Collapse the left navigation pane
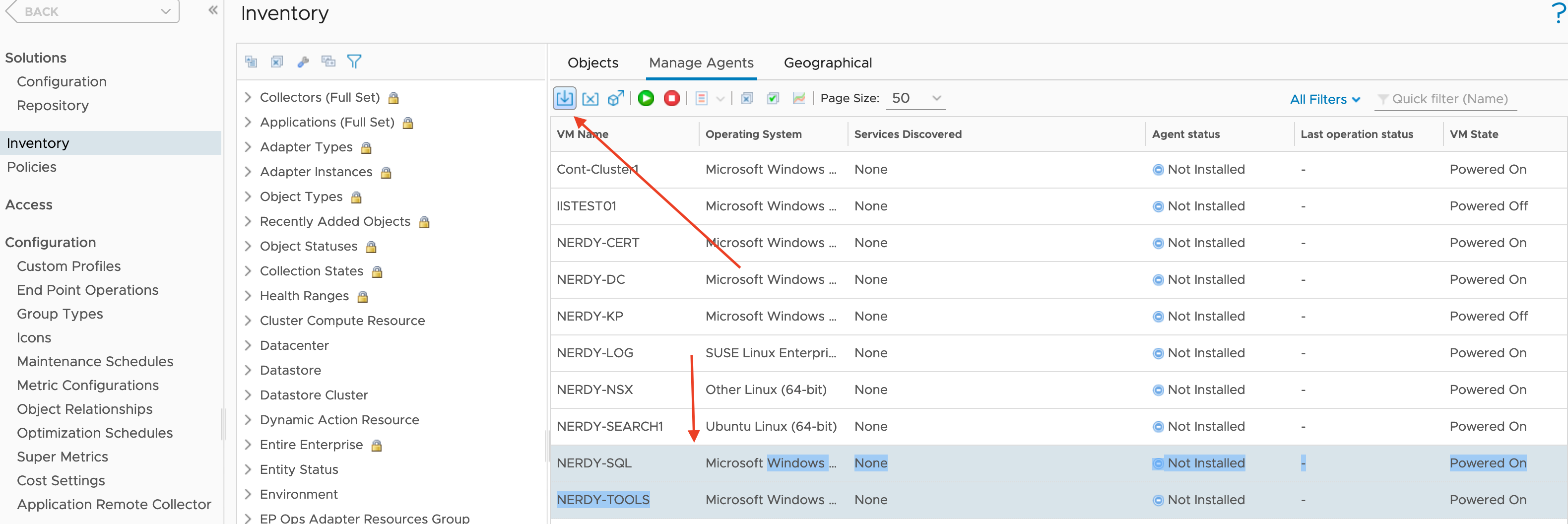1568x524 pixels. click(212, 10)
